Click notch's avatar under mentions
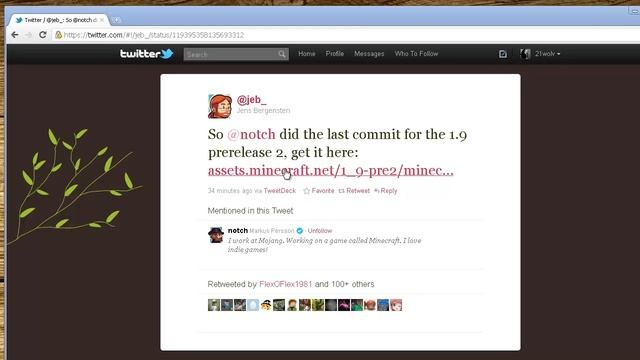The image size is (640, 360). click(216, 236)
